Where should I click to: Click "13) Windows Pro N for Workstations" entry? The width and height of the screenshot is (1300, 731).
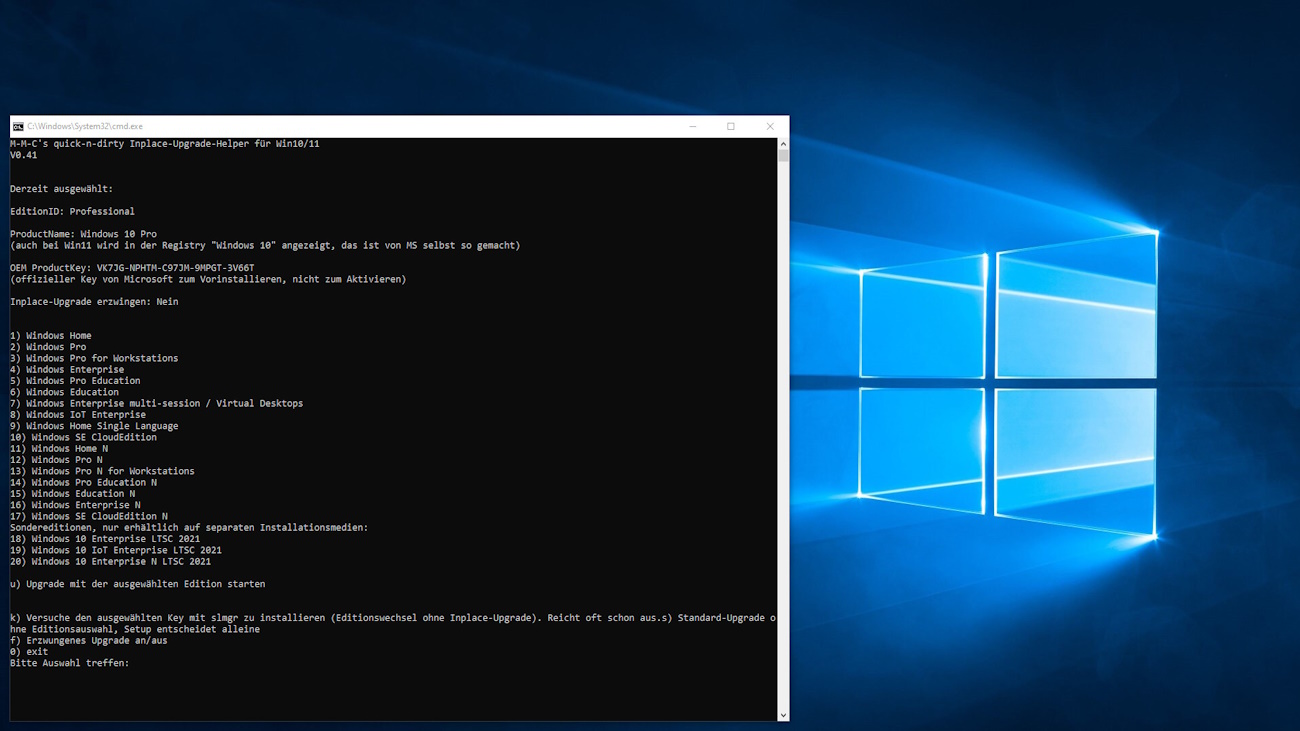[x=102, y=471]
